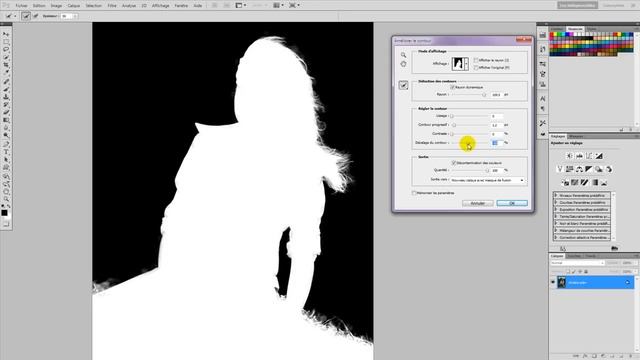This screenshot has width=640, height=360.
Task: Add a Black & White adjustment icon
Action: coord(589,169)
